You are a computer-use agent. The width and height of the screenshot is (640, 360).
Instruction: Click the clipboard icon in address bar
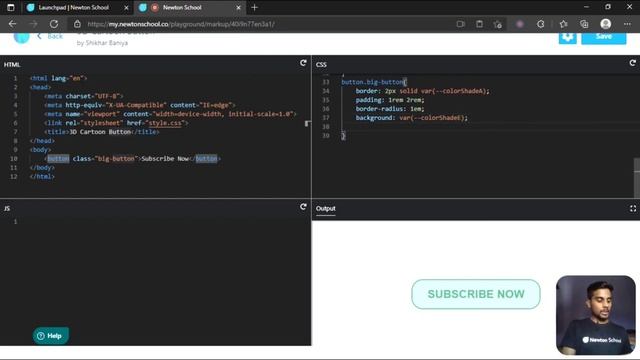tap(479, 24)
